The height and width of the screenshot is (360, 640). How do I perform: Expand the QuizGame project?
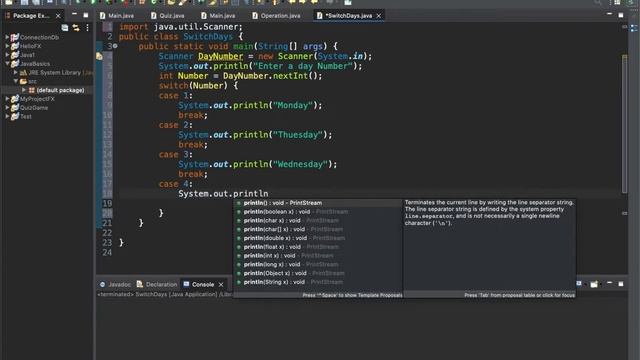click(7, 107)
